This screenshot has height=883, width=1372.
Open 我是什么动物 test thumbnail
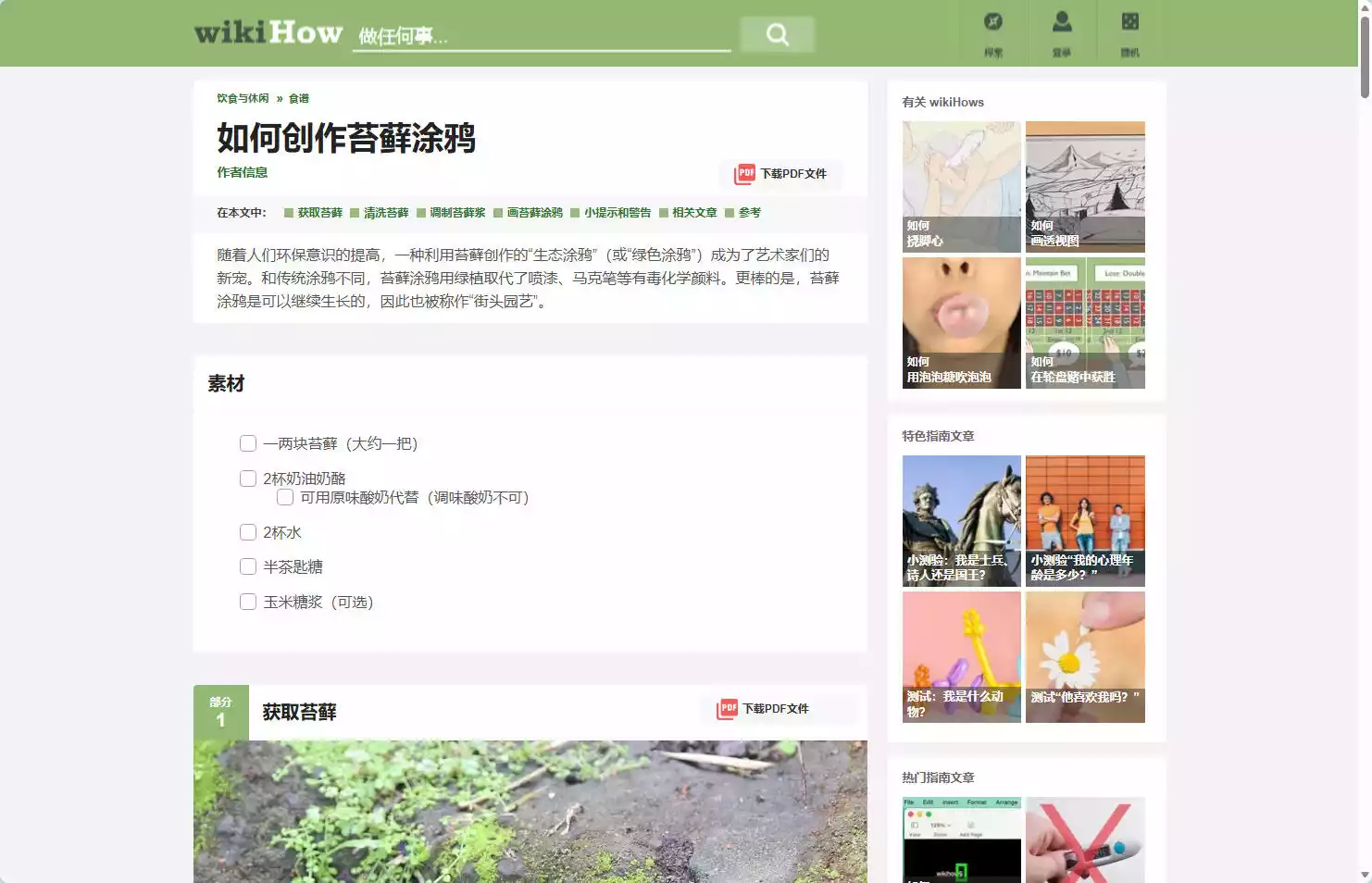click(962, 657)
